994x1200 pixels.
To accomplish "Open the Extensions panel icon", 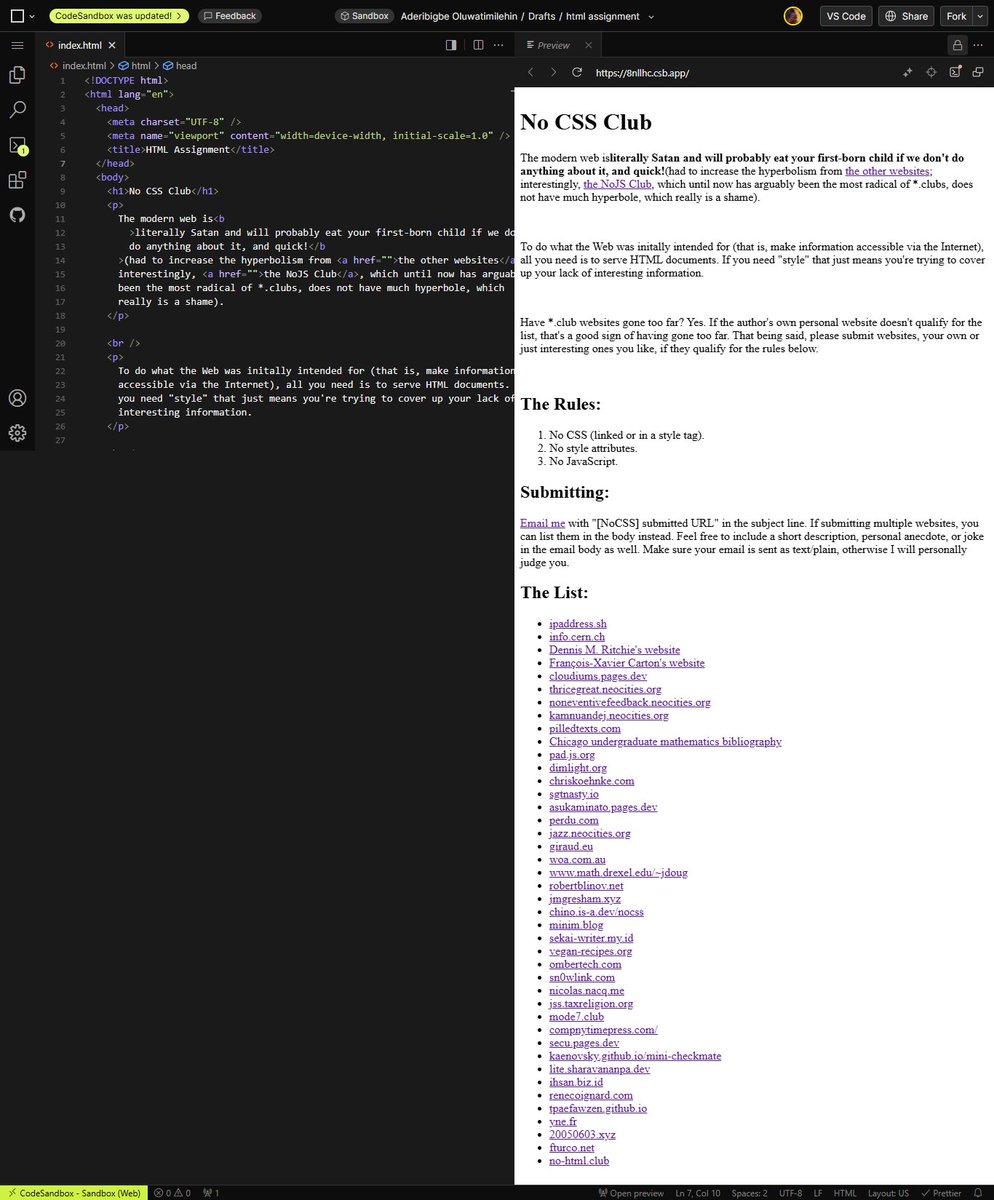I will (x=17, y=180).
